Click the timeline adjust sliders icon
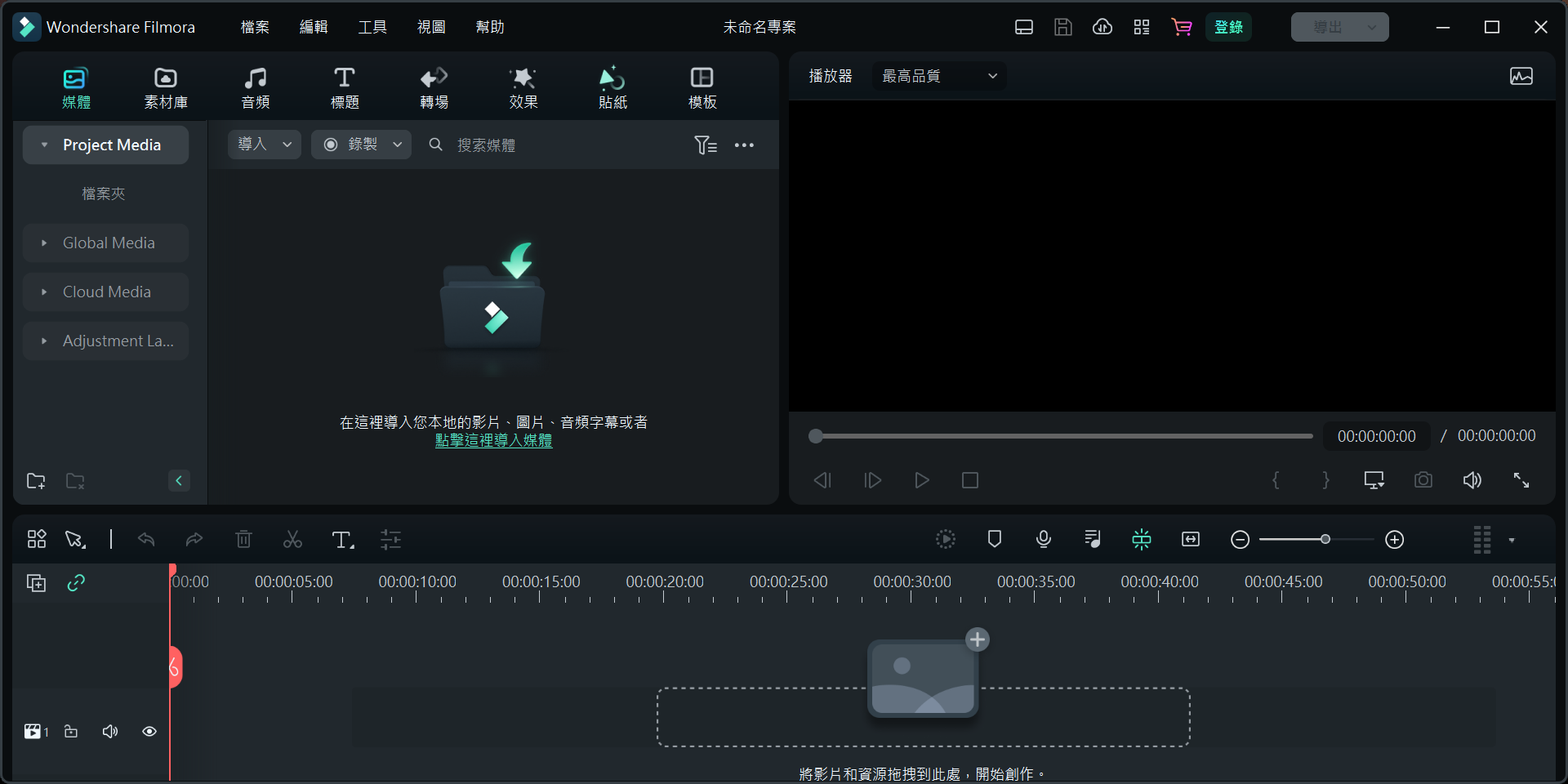 pyautogui.click(x=390, y=540)
